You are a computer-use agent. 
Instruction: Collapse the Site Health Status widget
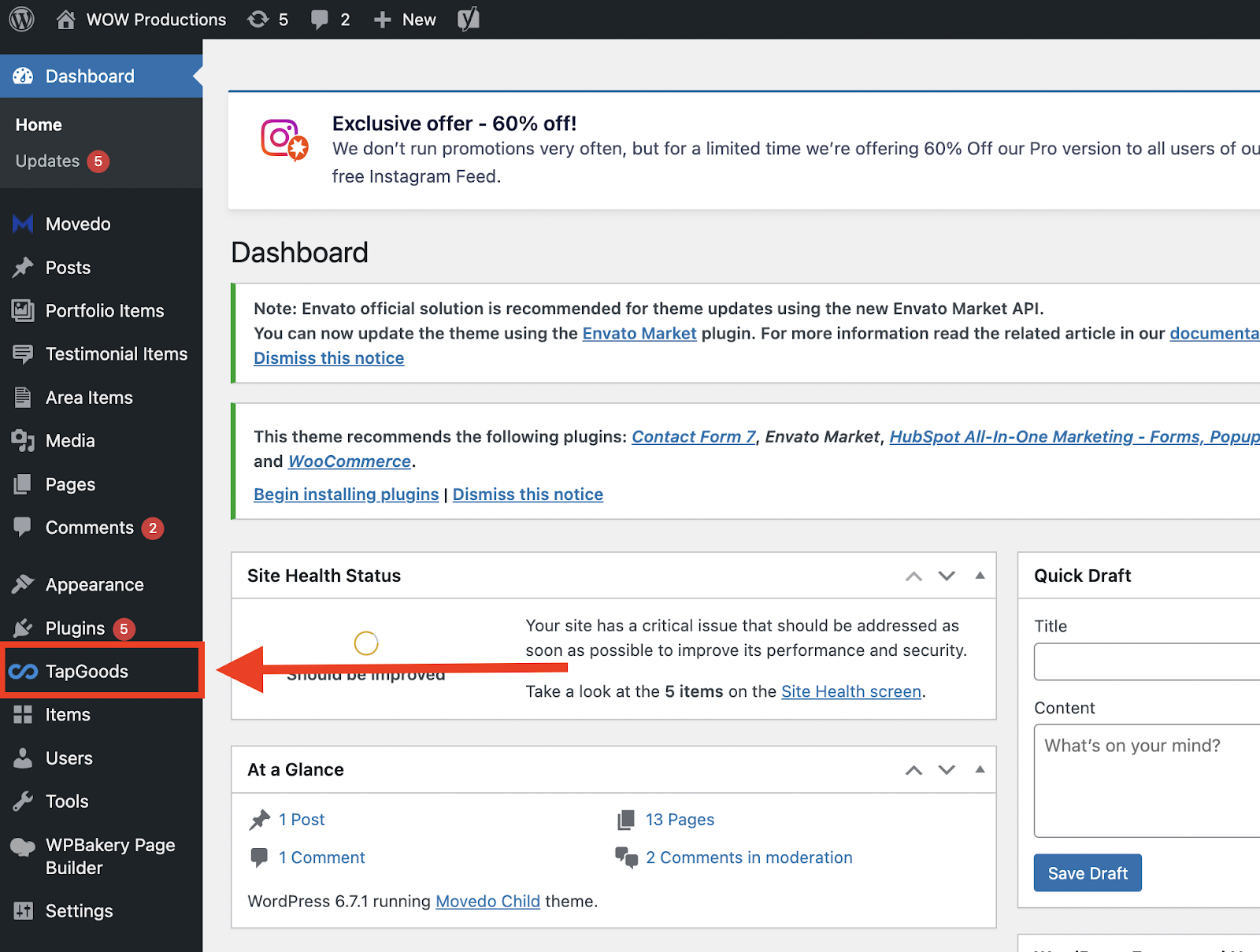980,576
